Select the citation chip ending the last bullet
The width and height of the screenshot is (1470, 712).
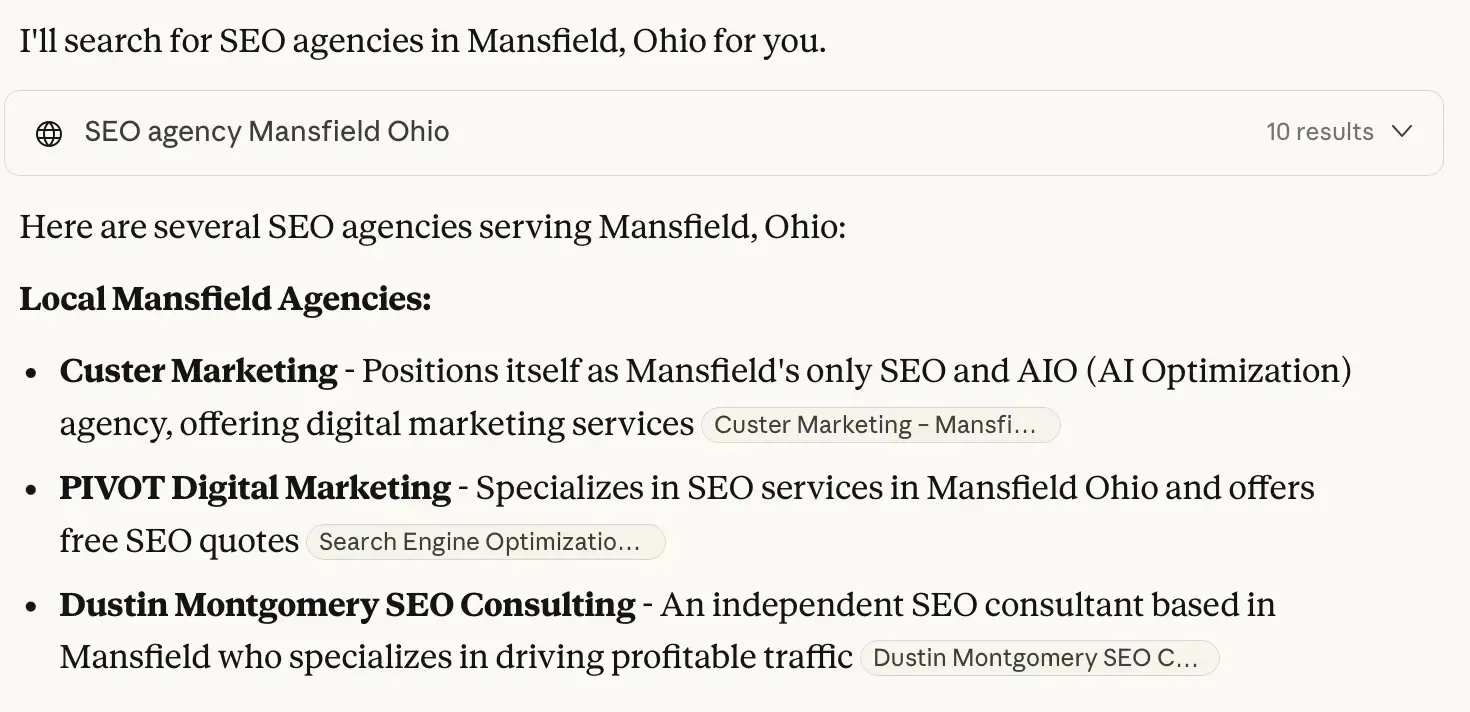click(1039, 657)
